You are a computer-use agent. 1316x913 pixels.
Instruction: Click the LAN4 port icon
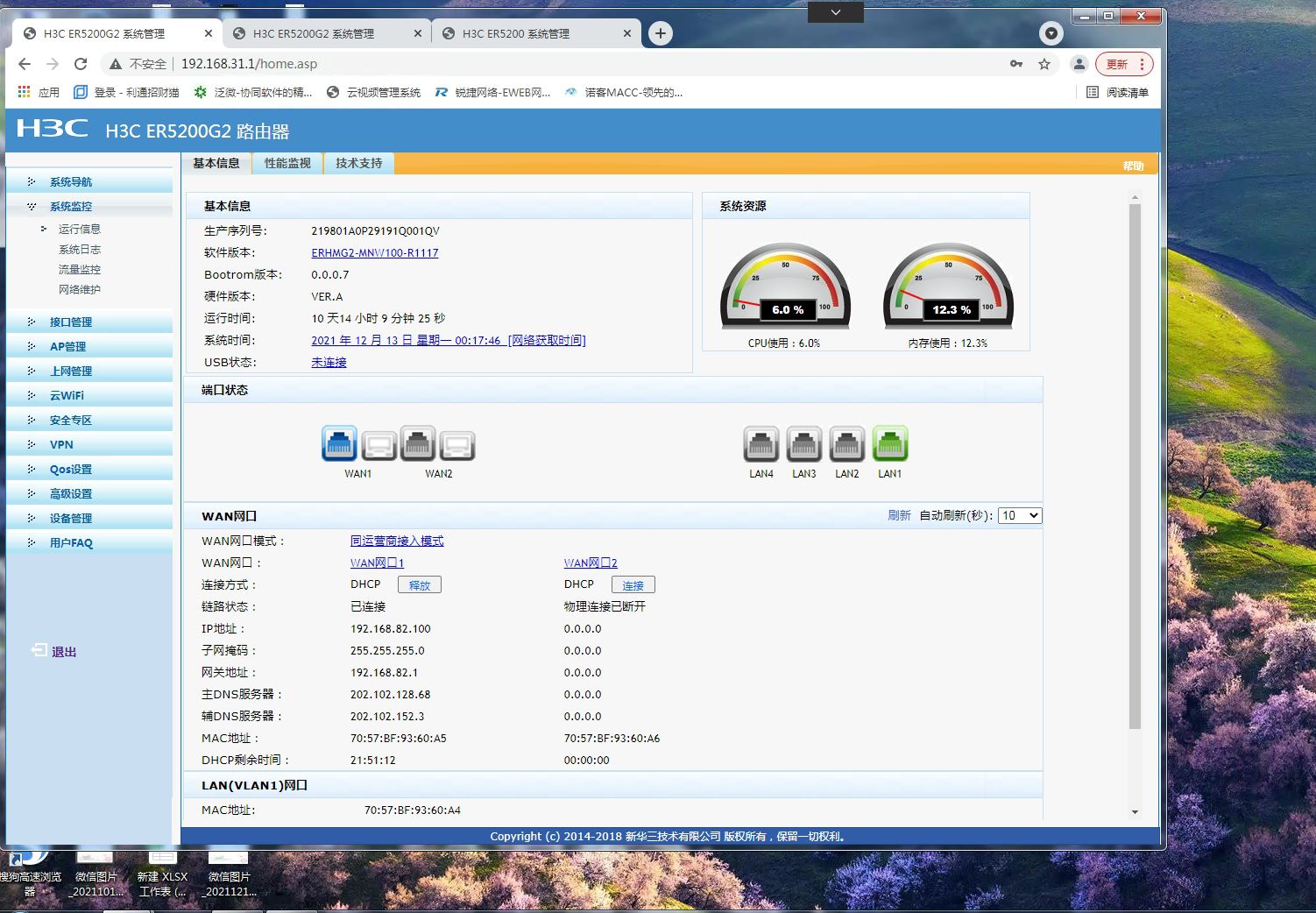point(761,444)
